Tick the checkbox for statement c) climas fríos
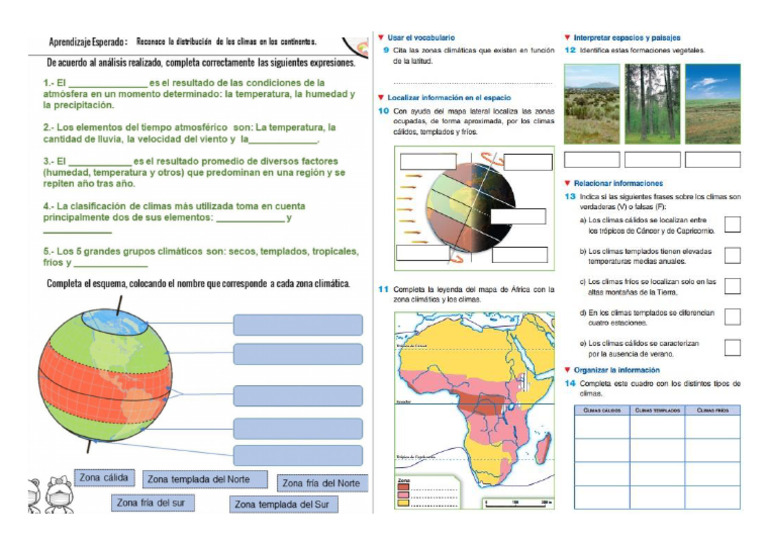 pyautogui.click(x=732, y=286)
